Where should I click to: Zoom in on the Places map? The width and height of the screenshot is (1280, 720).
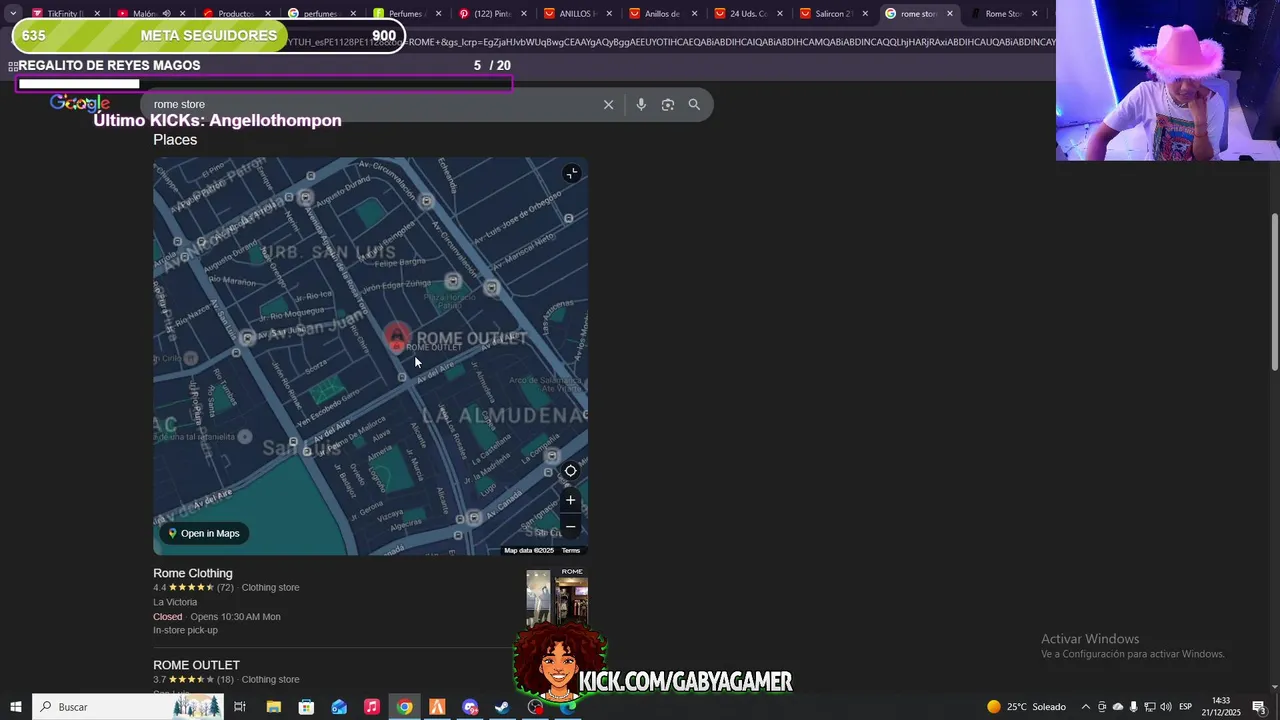tap(570, 500)
